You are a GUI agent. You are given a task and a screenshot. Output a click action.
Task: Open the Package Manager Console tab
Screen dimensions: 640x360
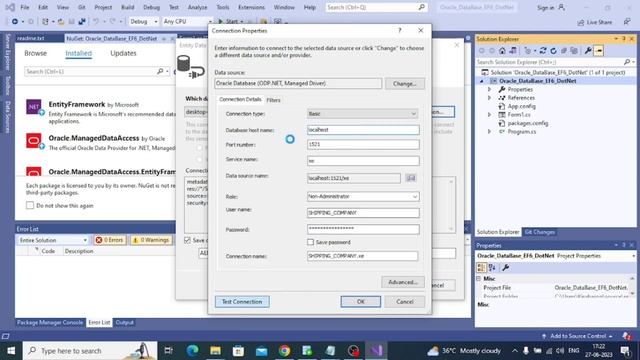(50, 322)
